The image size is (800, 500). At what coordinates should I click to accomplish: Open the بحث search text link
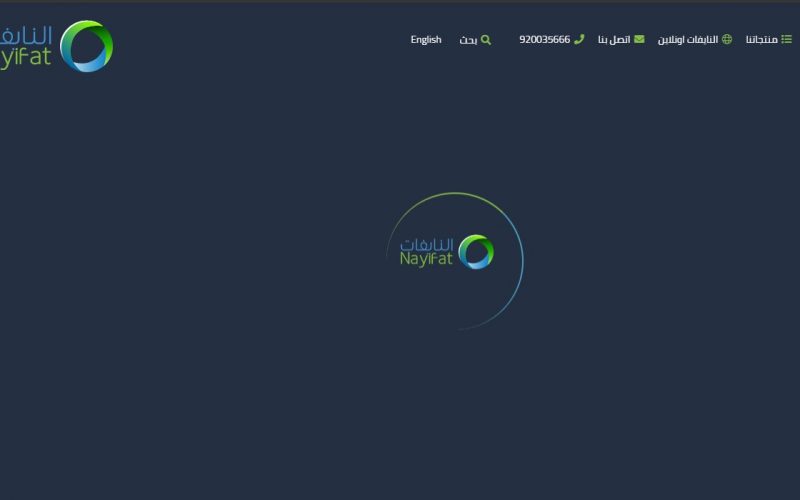click(468, 40)
